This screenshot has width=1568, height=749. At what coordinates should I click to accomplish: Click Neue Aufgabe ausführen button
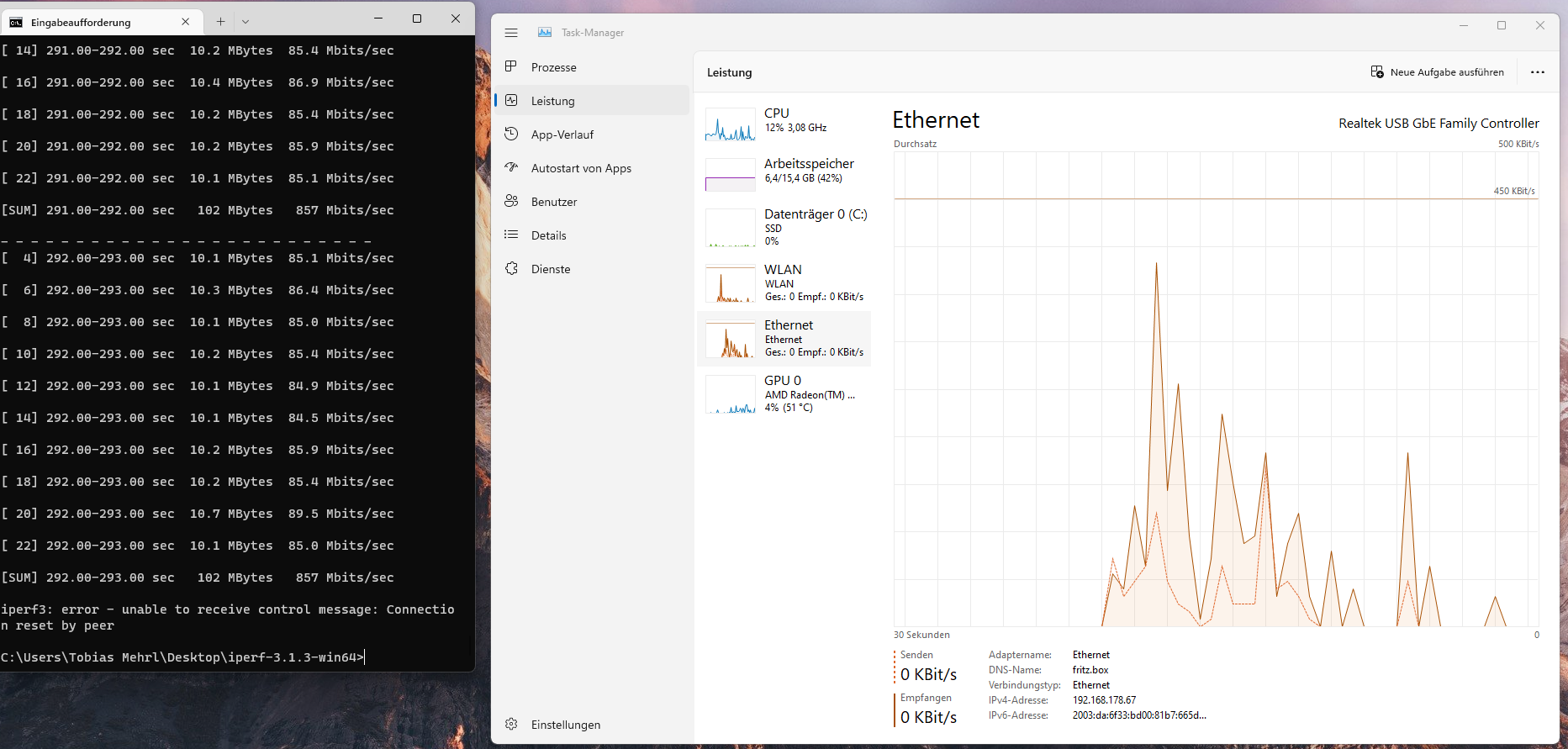(1438, 72)
